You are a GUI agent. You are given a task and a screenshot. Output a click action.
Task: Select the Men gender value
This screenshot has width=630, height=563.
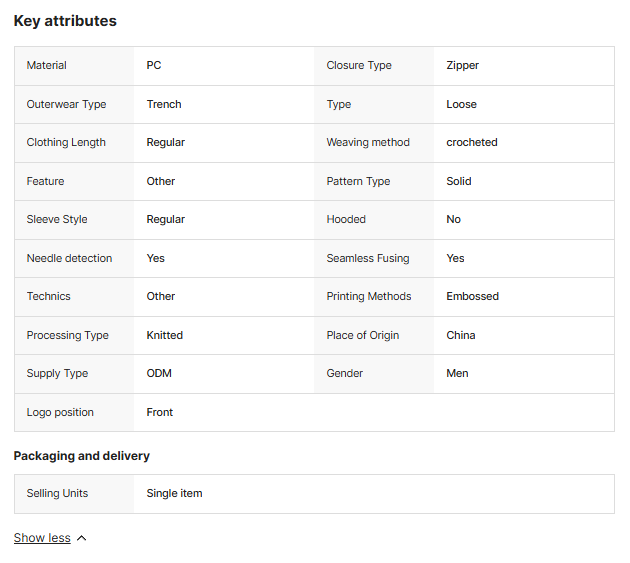[x=457, y=373]
